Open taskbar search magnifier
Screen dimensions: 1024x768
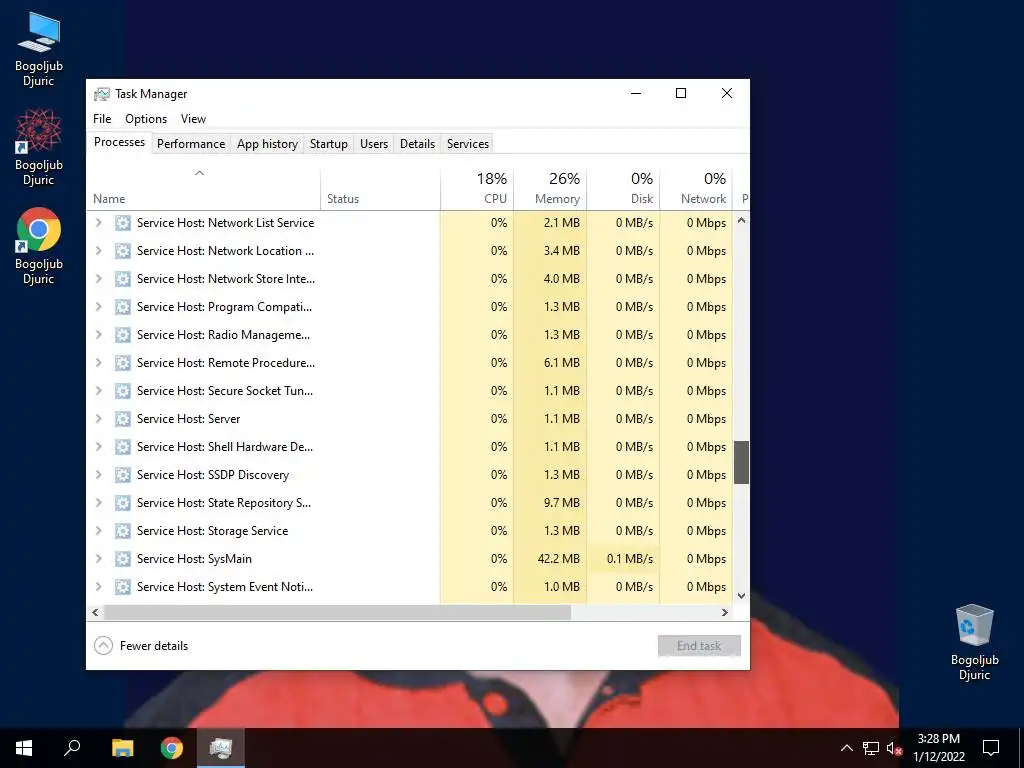point(72,748)
